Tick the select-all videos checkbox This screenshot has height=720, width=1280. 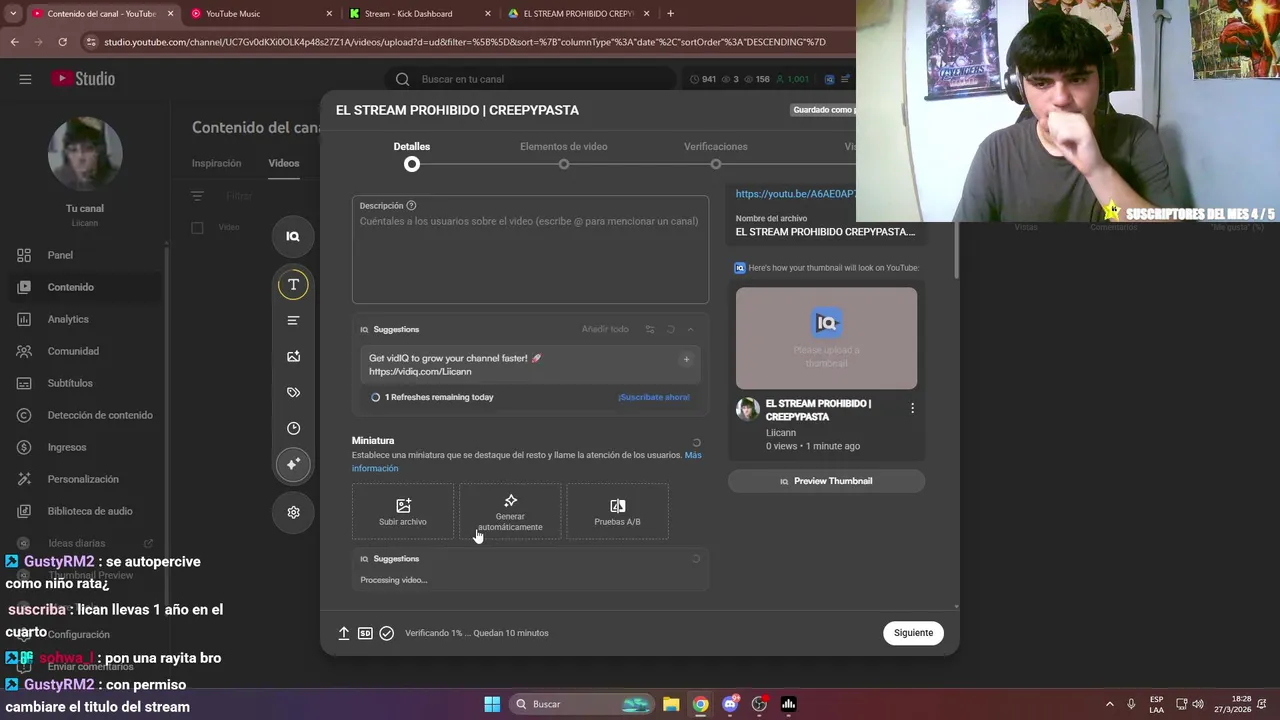point(197,228)
